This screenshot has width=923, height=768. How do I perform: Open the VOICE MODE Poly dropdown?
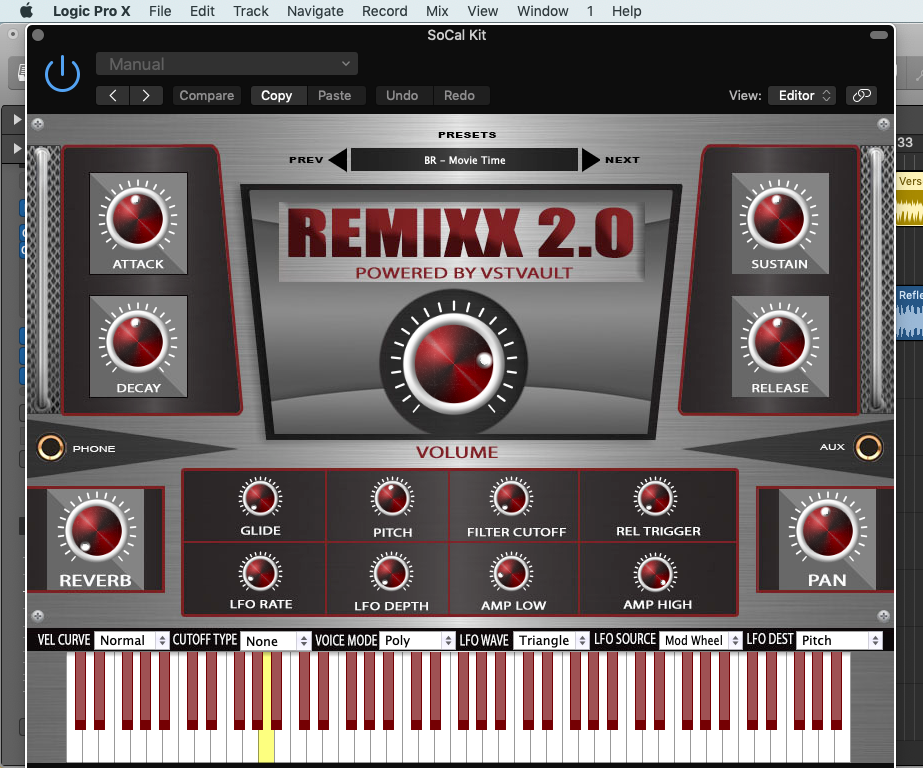[417, 640]
